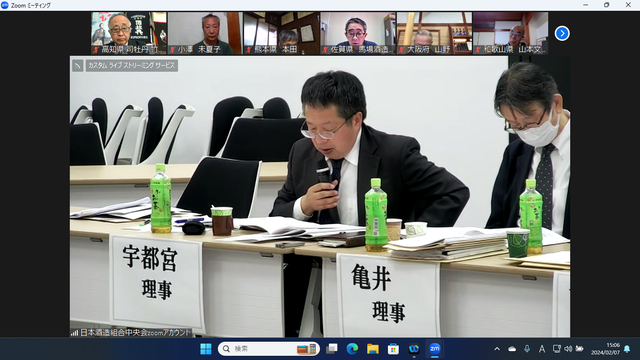Click the battery status tray icon
The image size is (640, 360).
tap(579, 349)
